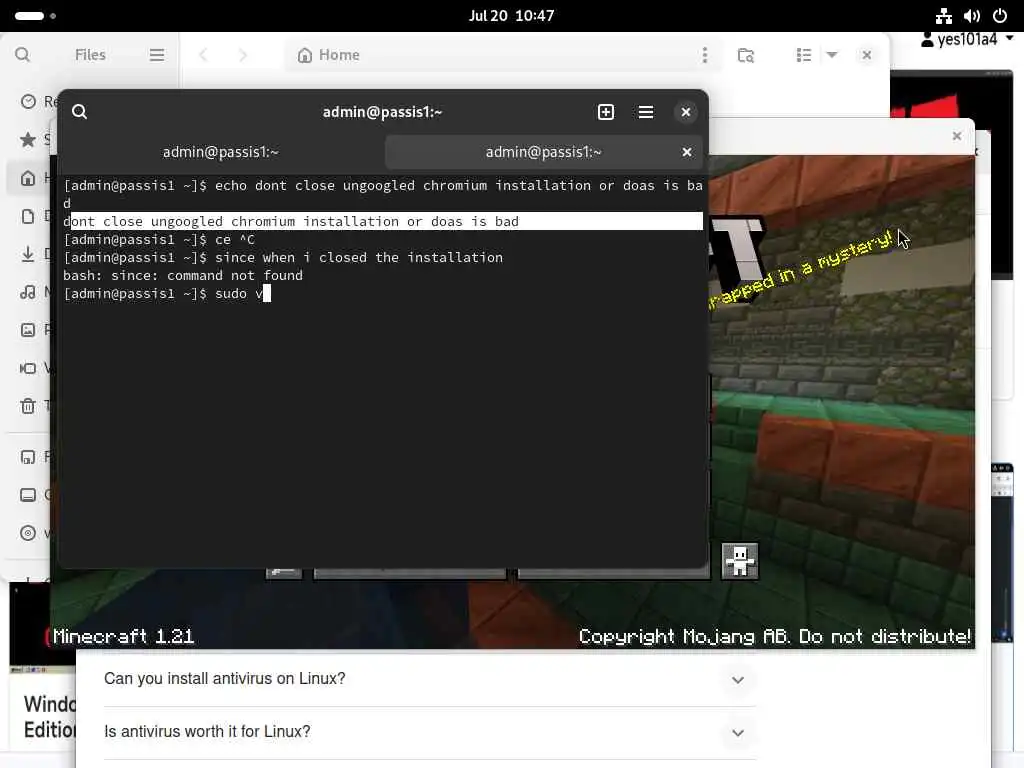Go back in Files navigation

[x=203, y=55]
